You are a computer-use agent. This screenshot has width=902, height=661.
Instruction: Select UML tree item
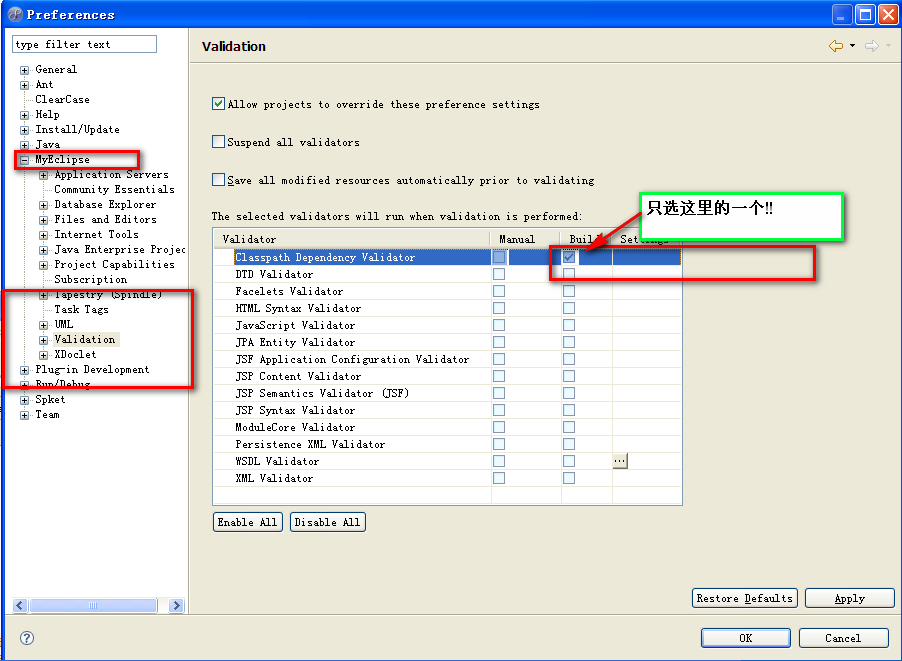tap(64, 324)
